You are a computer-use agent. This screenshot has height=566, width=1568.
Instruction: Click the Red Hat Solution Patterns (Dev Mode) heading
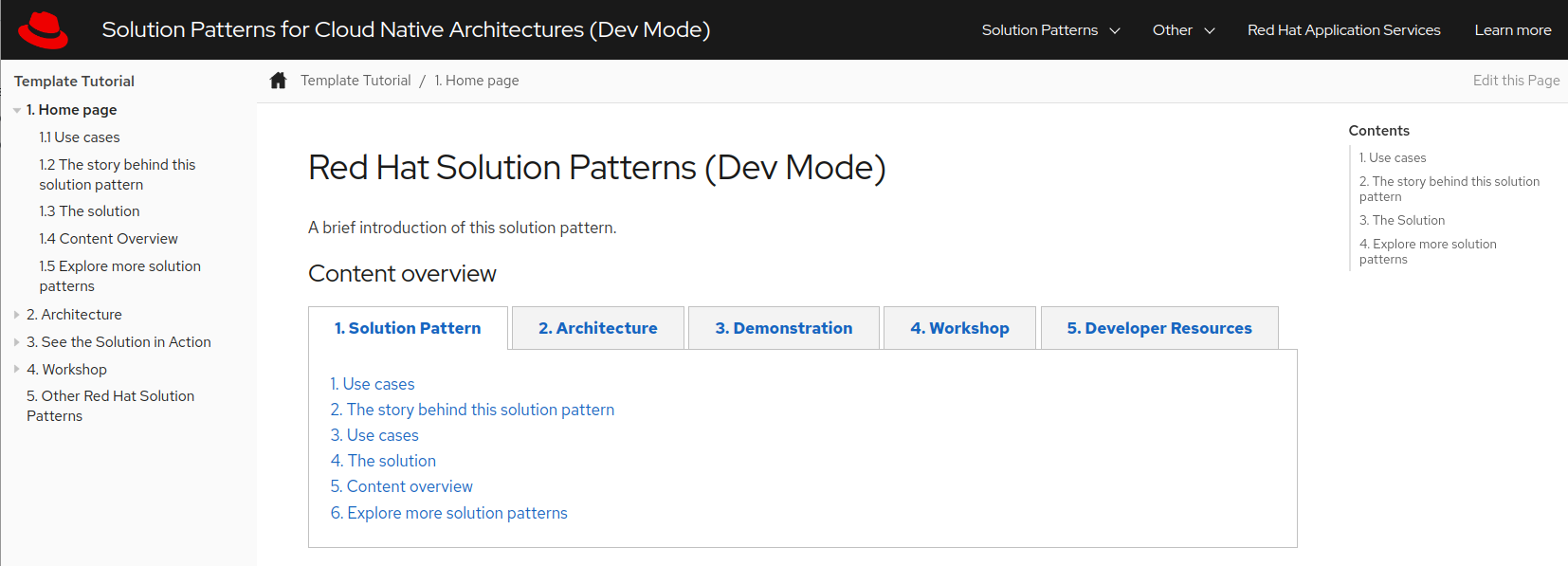(x=597, y=168)
